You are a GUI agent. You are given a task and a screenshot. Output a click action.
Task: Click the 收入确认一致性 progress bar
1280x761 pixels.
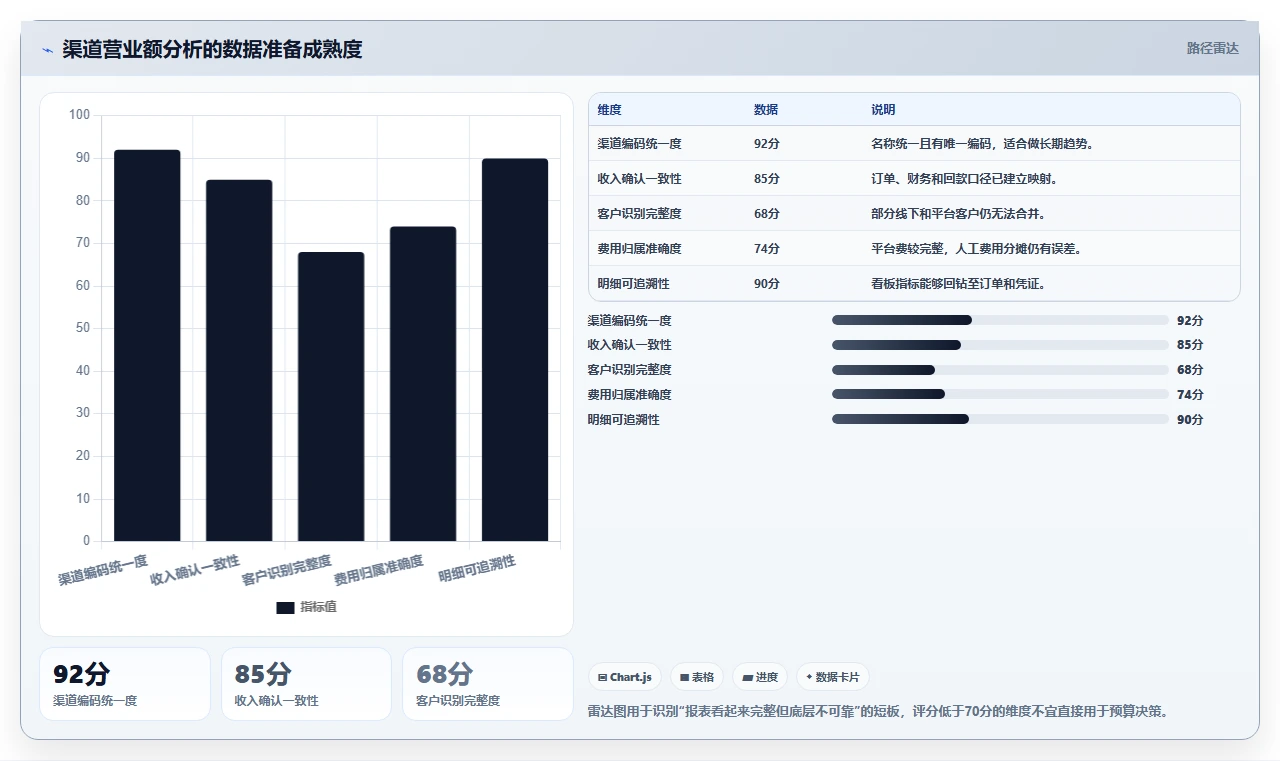pyautogui.click(x=1000, y=345)
